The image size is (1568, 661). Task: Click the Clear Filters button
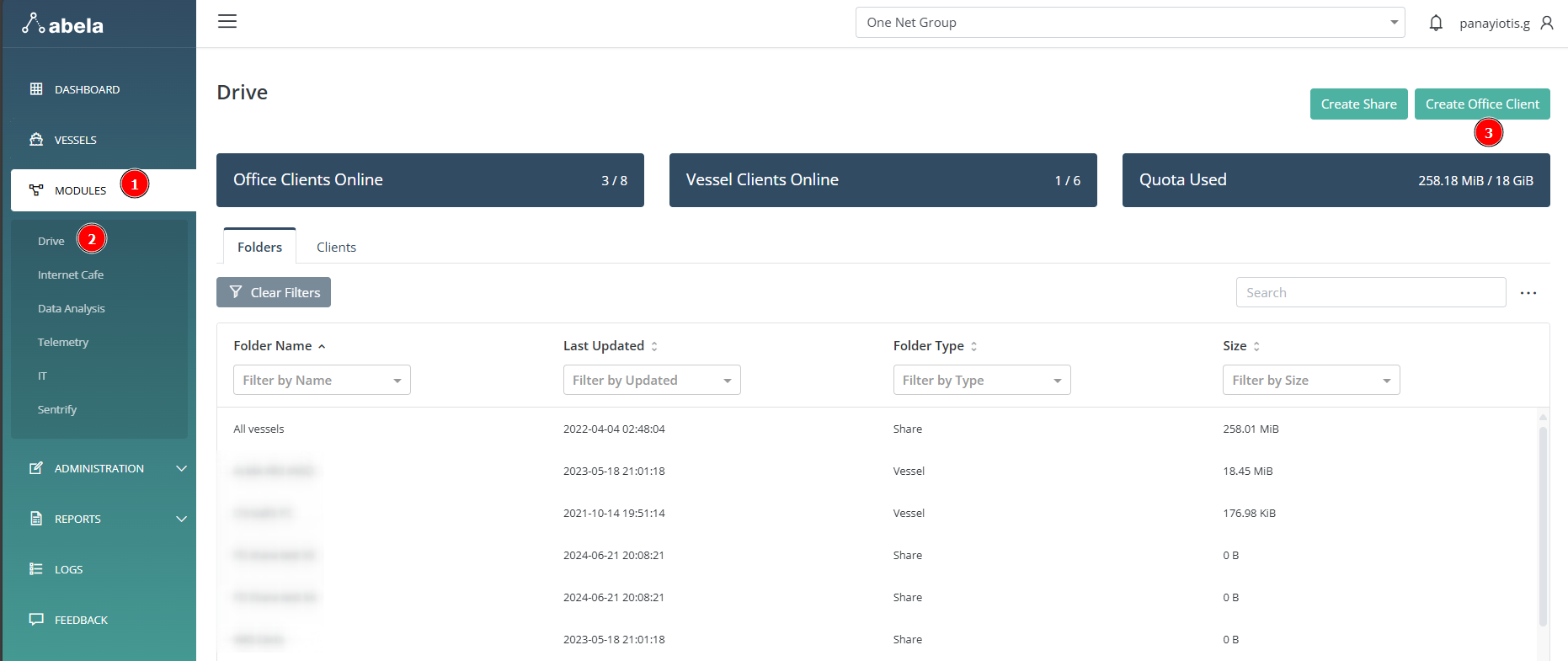[x=274, y=292]
